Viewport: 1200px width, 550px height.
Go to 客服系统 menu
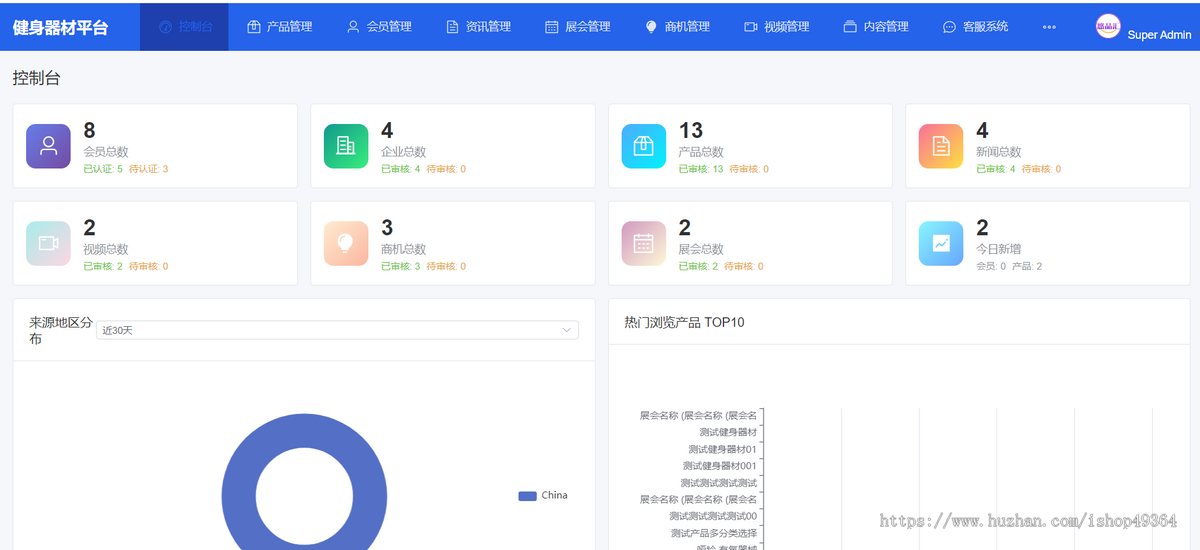975,27
